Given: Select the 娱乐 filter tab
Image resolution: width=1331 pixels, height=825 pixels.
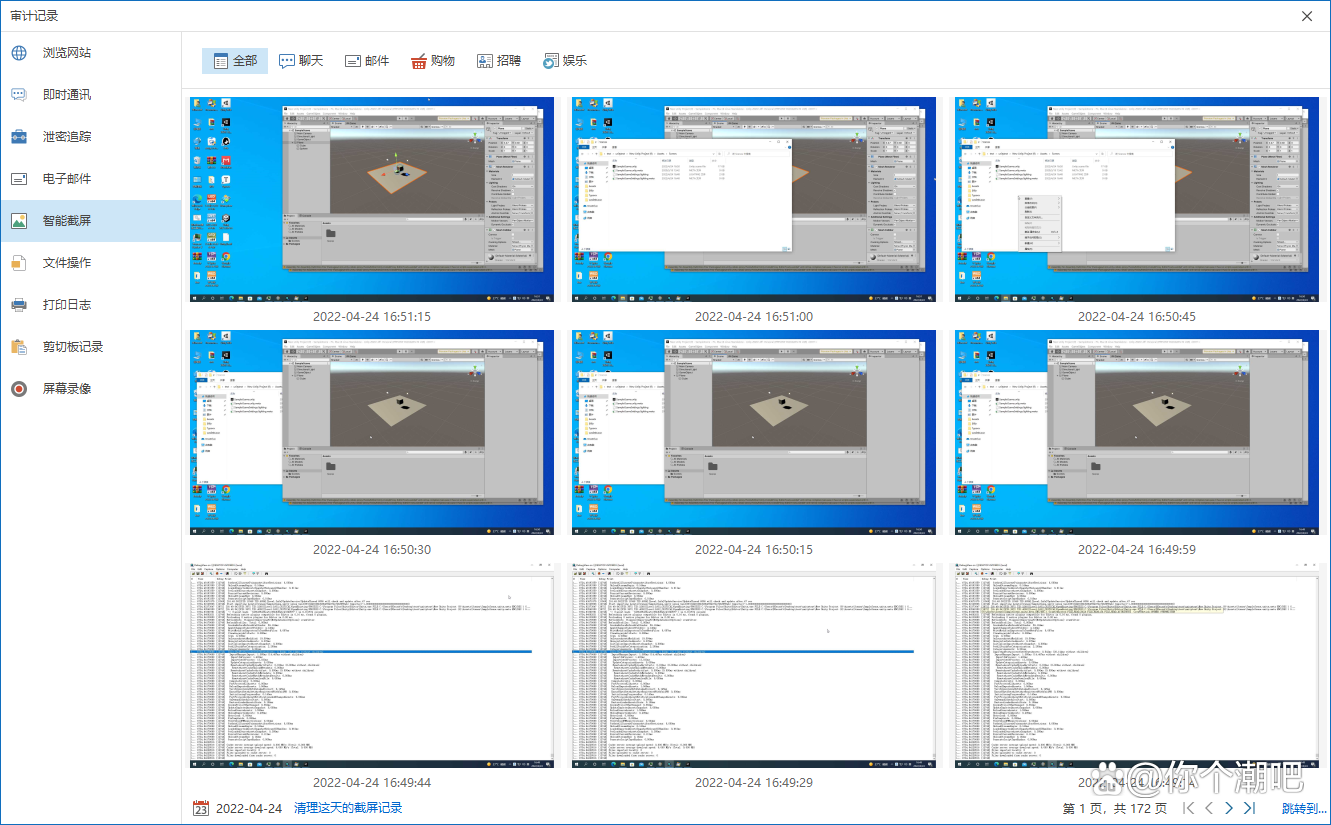Looking at the screenshot, I should (564, 61).
